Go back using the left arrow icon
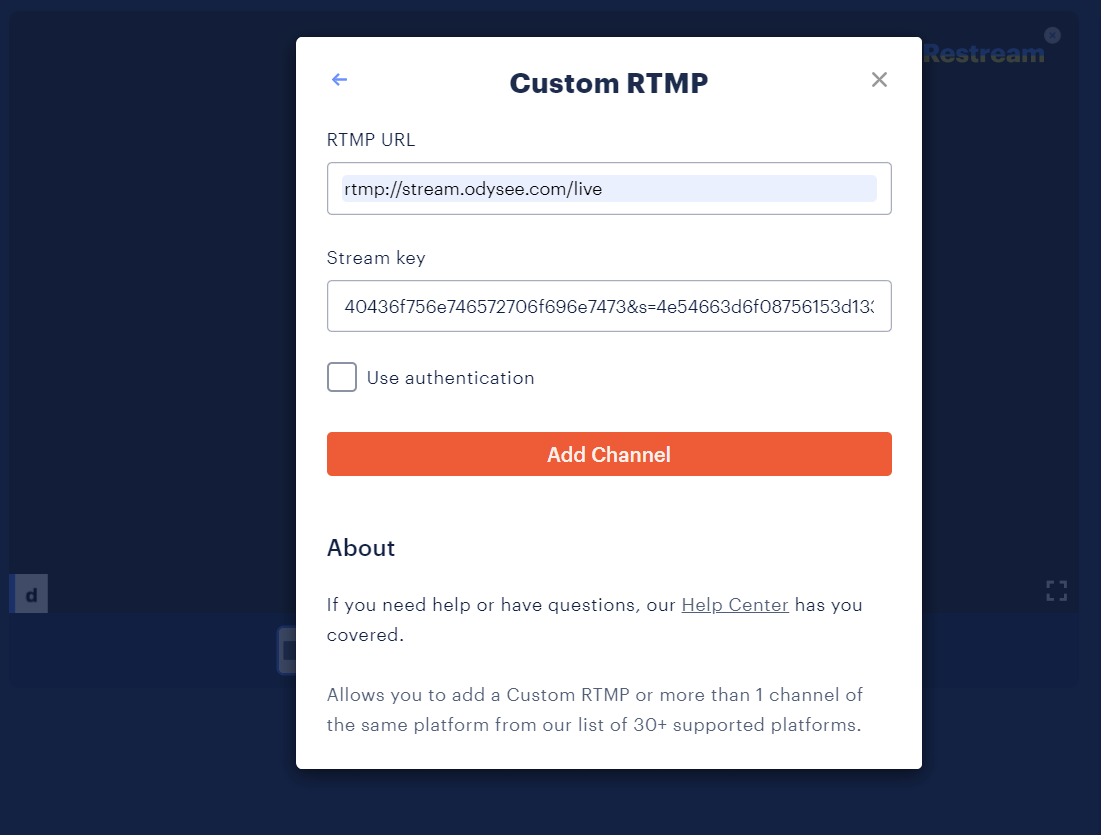Screen dimensions: 1101x835 tap(339, 80)
